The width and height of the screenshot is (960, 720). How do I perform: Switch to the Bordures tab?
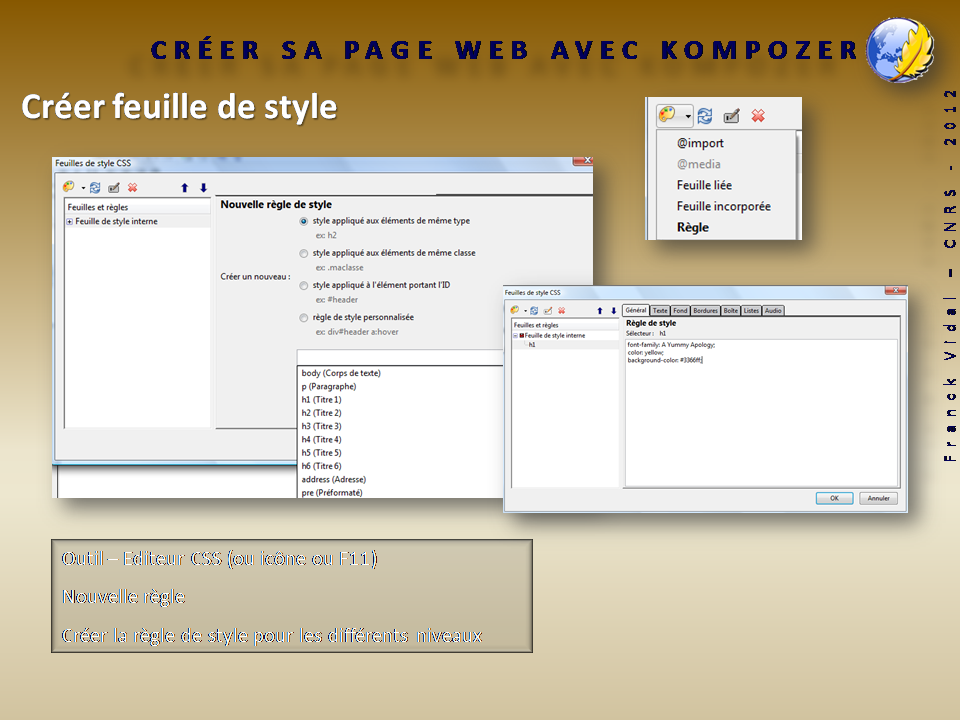pyautogui.click(x=705, y=311)
